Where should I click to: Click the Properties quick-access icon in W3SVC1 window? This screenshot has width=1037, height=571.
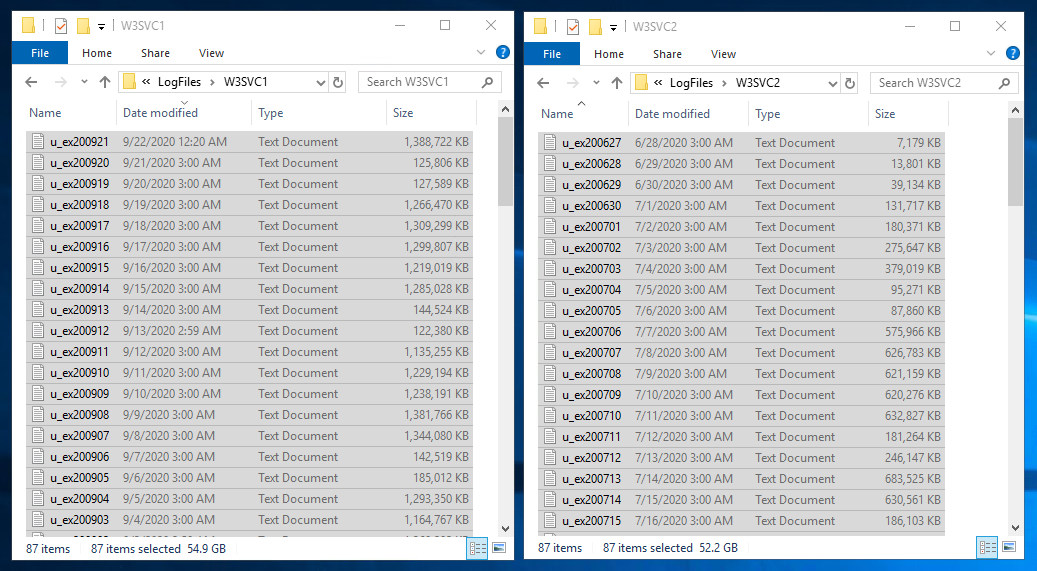[61, 26]
